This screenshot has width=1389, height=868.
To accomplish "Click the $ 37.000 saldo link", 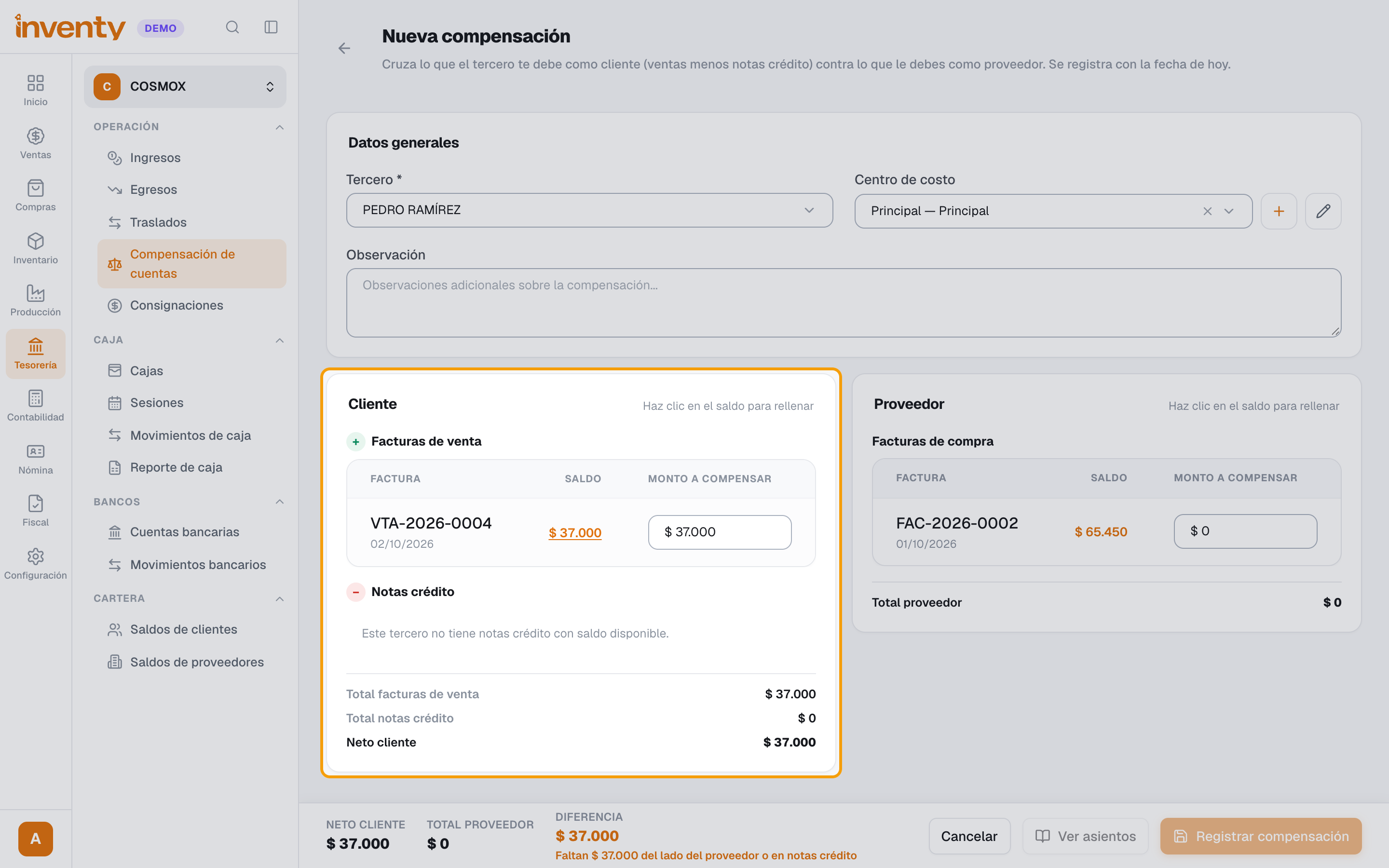I will (x=574, y=533).
